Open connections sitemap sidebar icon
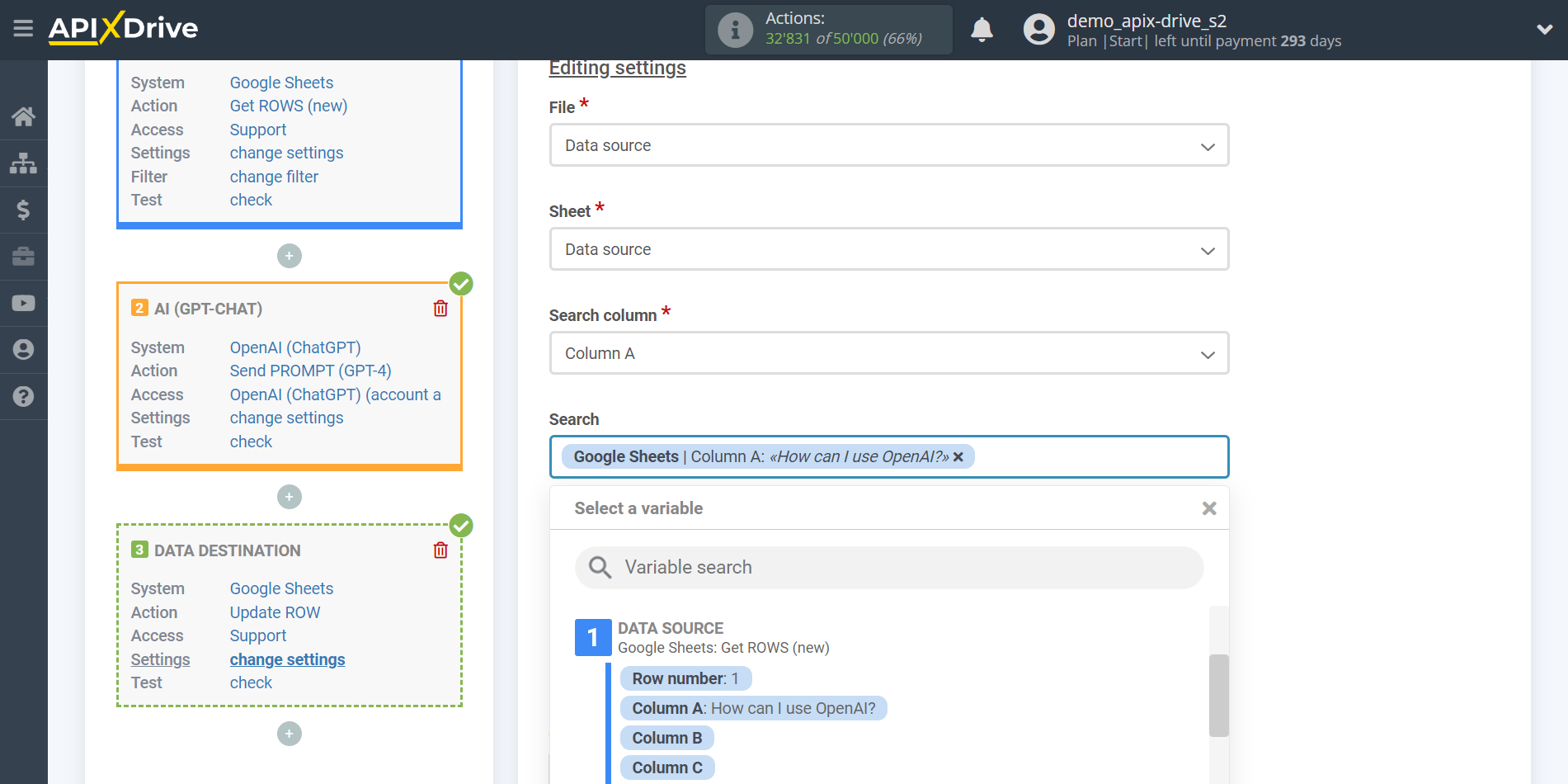 click(23, 163)
